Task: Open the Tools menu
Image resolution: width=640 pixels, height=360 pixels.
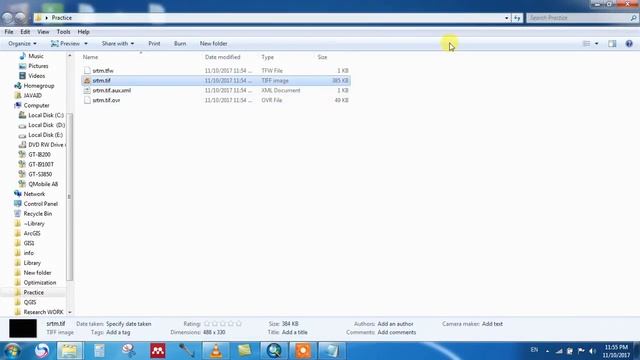Action: (63, 32)
